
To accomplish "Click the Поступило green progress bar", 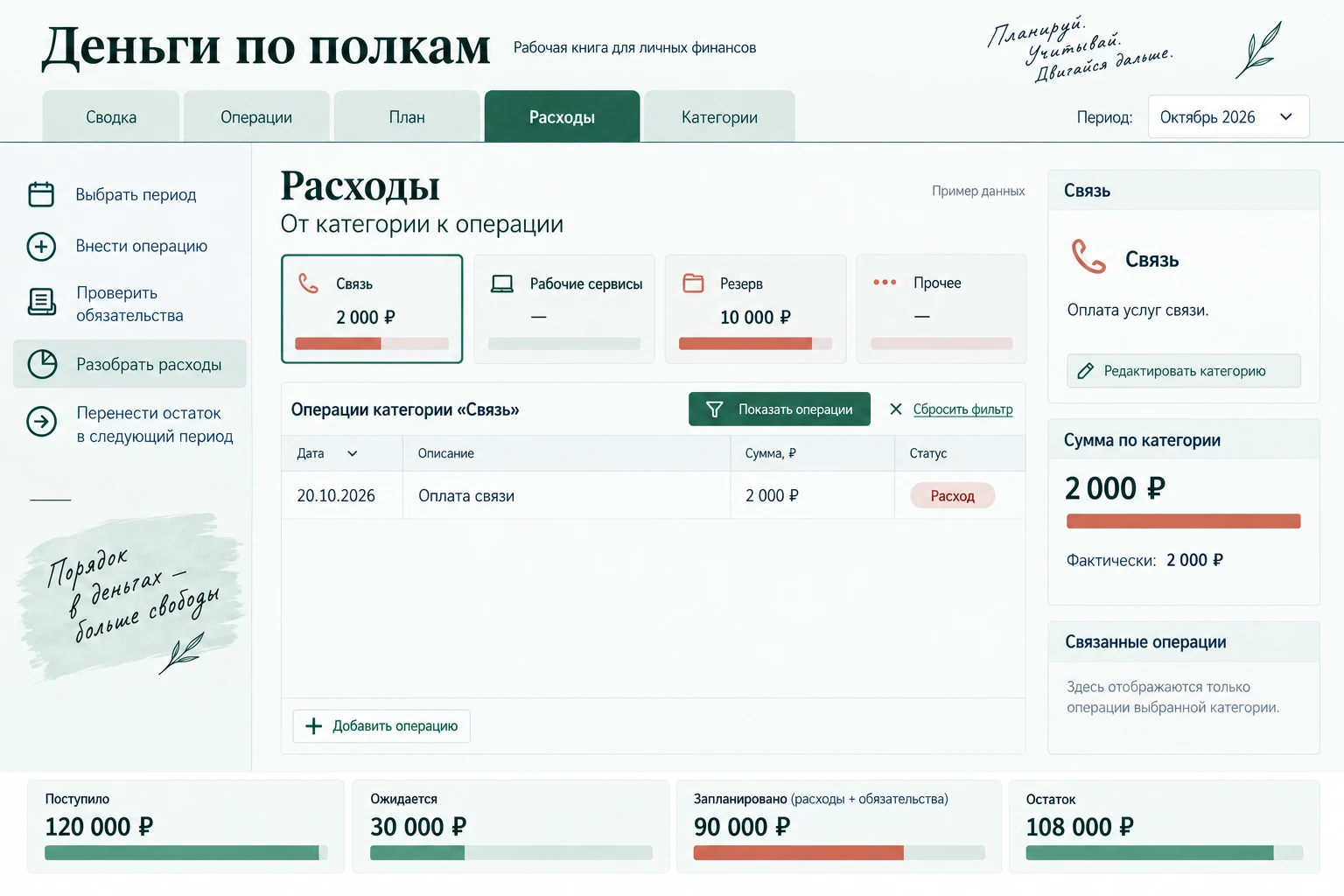I will tap(185, 852).
